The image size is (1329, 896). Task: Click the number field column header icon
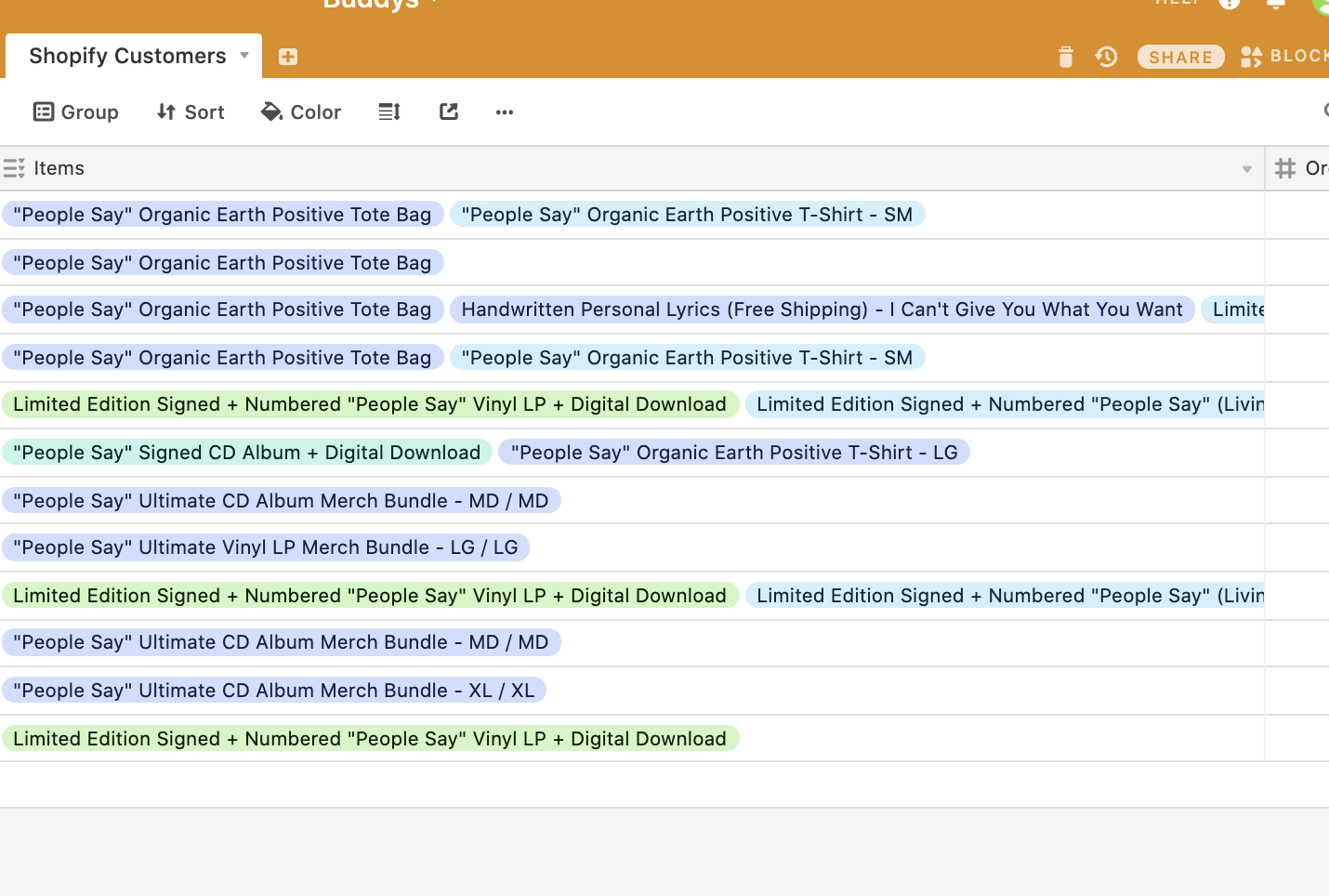coord(1285,168)
